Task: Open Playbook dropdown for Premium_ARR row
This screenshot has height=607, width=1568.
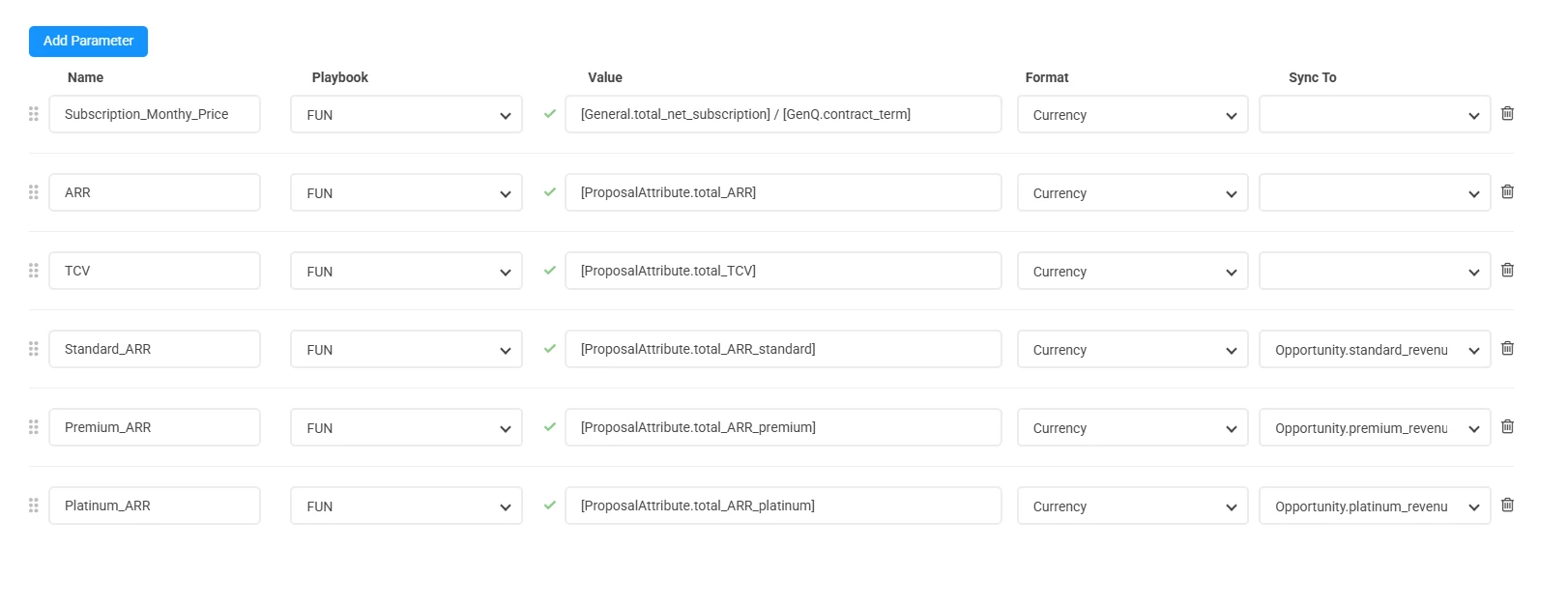Action: click(406, 427)
